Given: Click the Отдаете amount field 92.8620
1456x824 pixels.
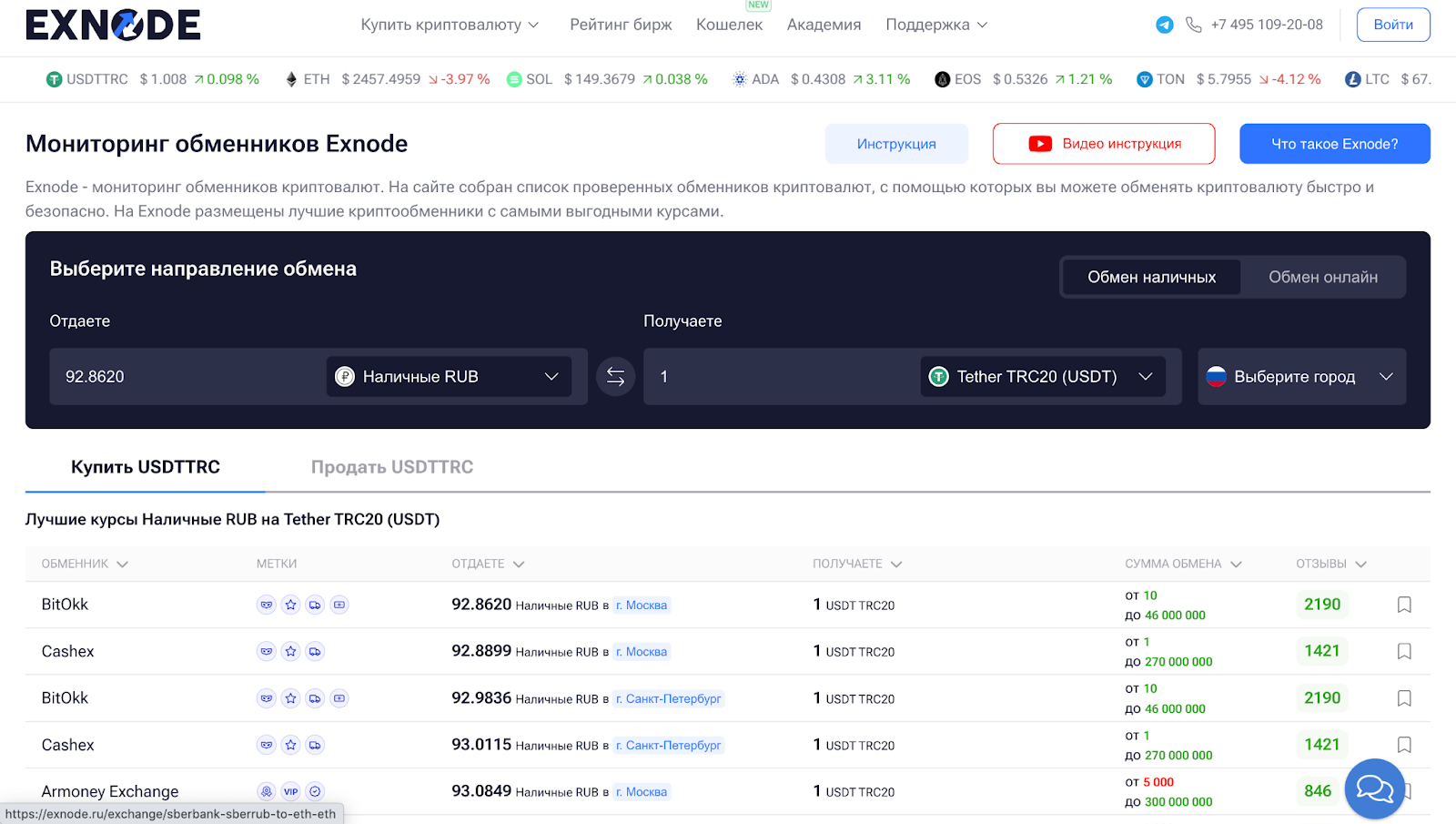Looking at the screenshot, I should click(x=187, y=376).
